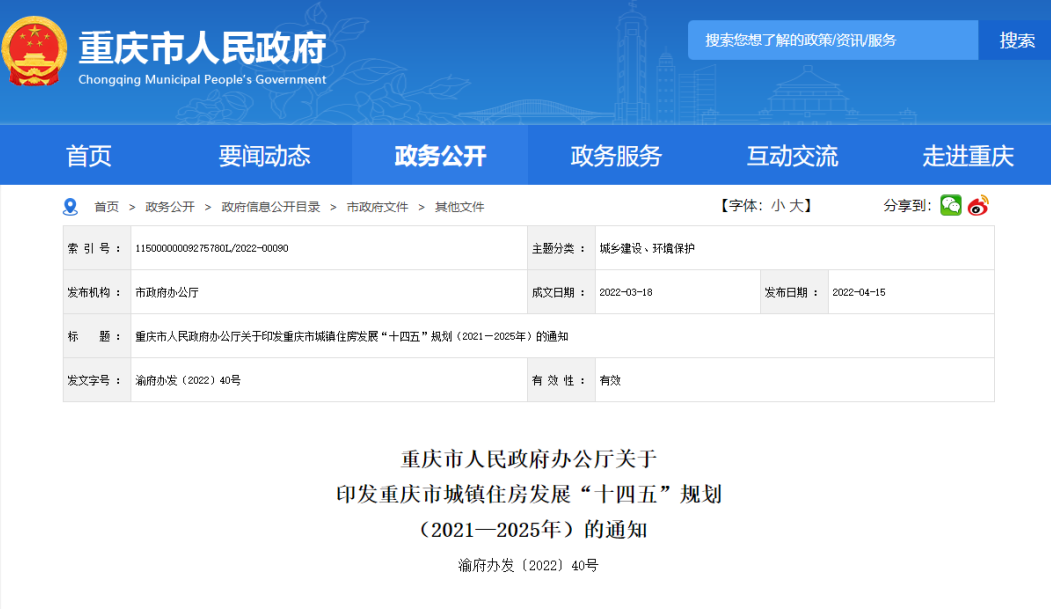Select index number 11500000009275780L/2022-00090
This screenshot has width=1051, height=609.
pos(212,249)
